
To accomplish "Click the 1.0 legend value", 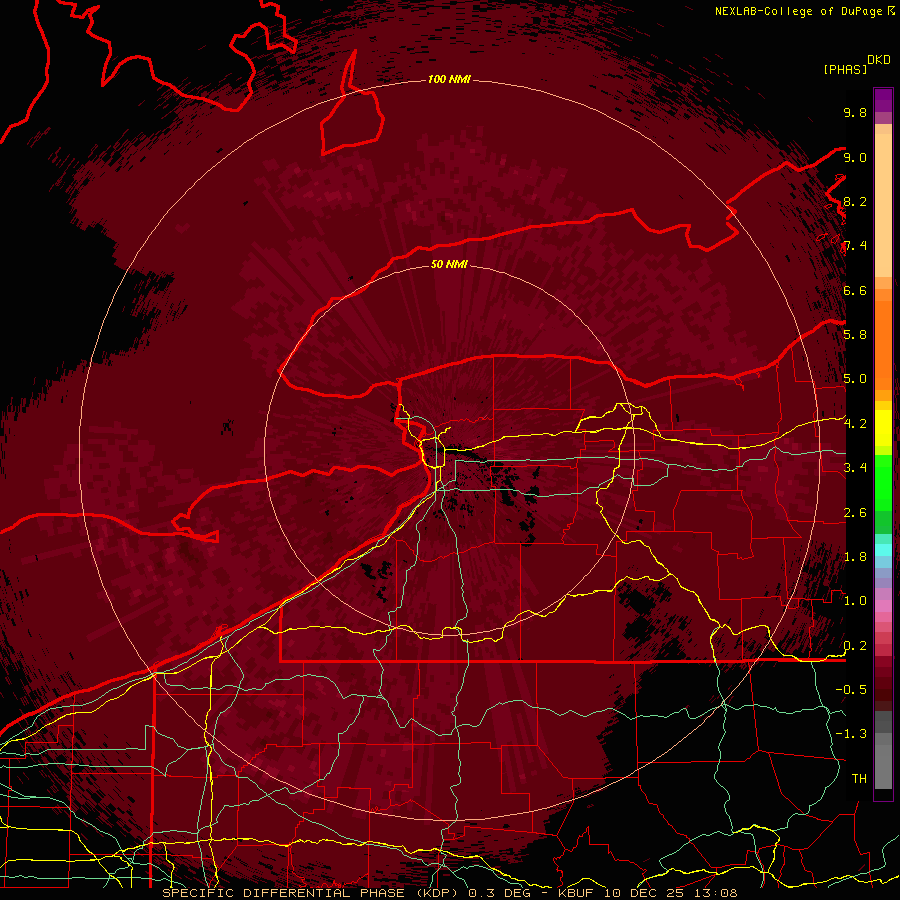I will pos(855,600).
